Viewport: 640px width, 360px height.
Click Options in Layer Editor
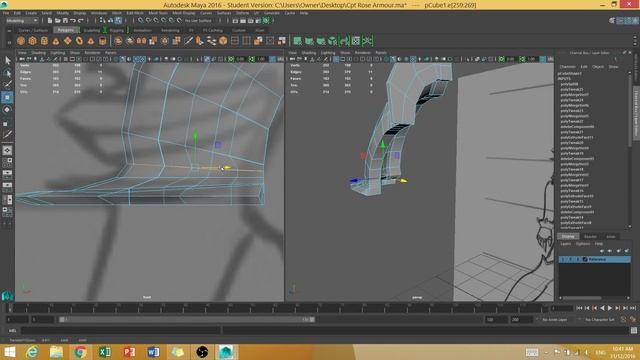click(x=583, y=244)
